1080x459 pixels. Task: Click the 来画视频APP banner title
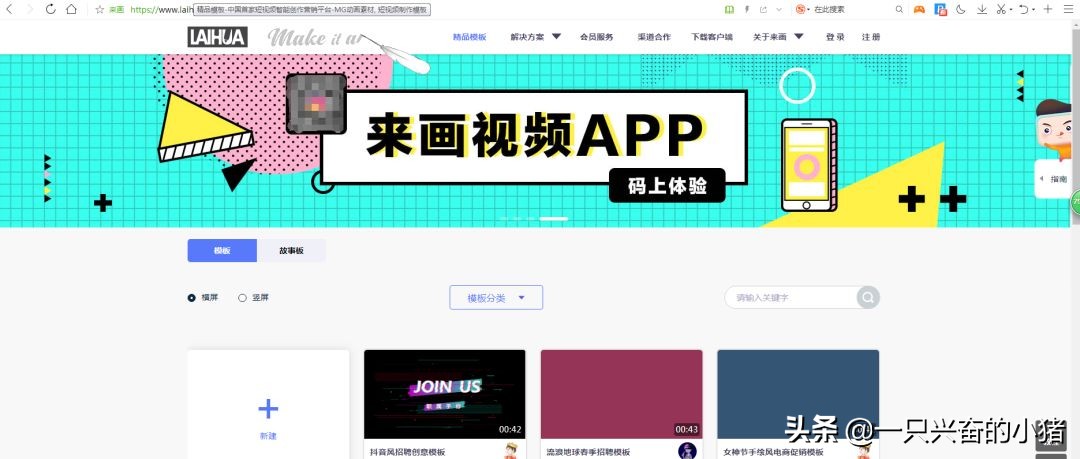point(535,135)
